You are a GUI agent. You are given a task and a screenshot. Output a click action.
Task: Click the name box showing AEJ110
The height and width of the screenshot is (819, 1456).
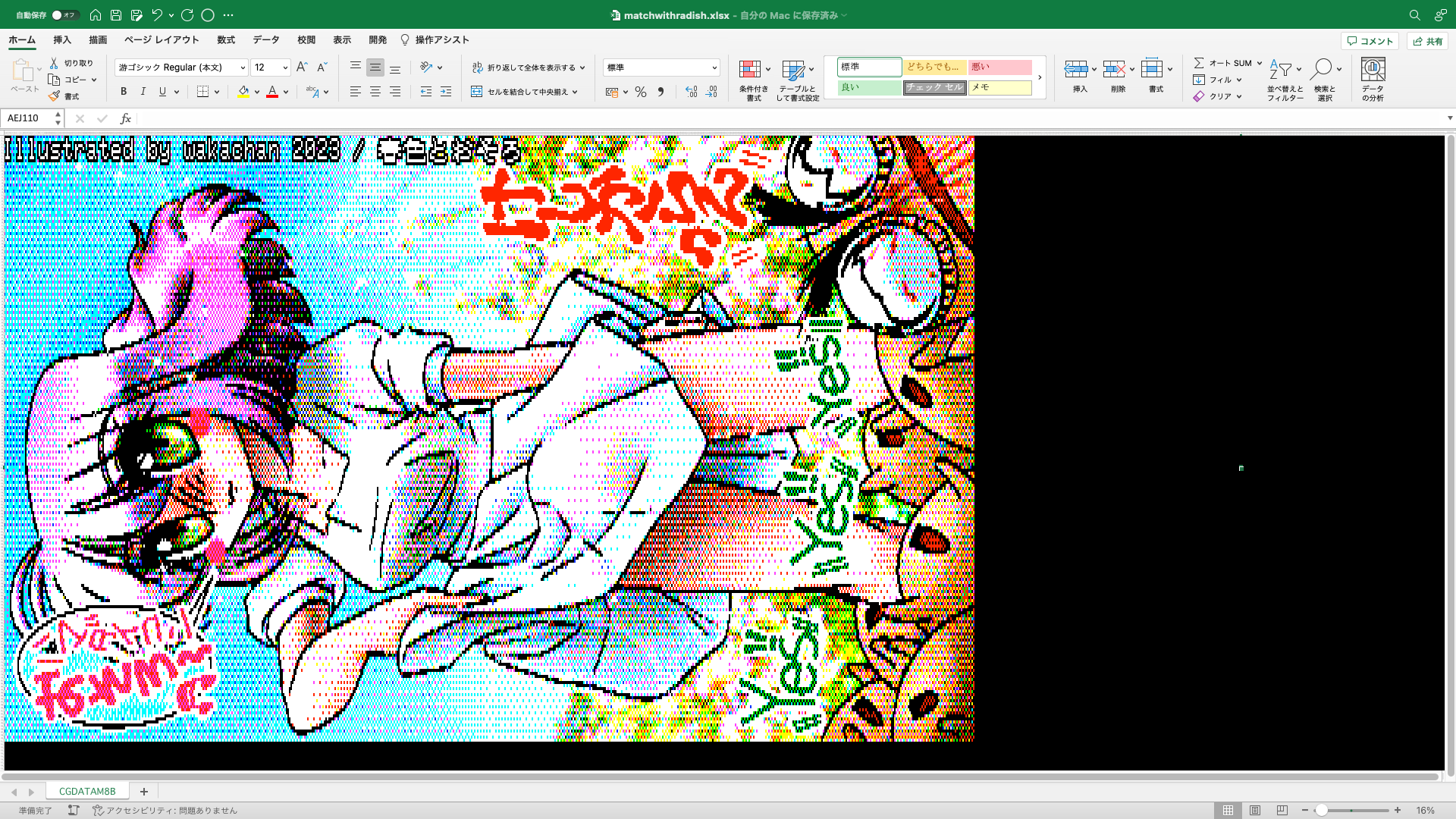point(27,118)
